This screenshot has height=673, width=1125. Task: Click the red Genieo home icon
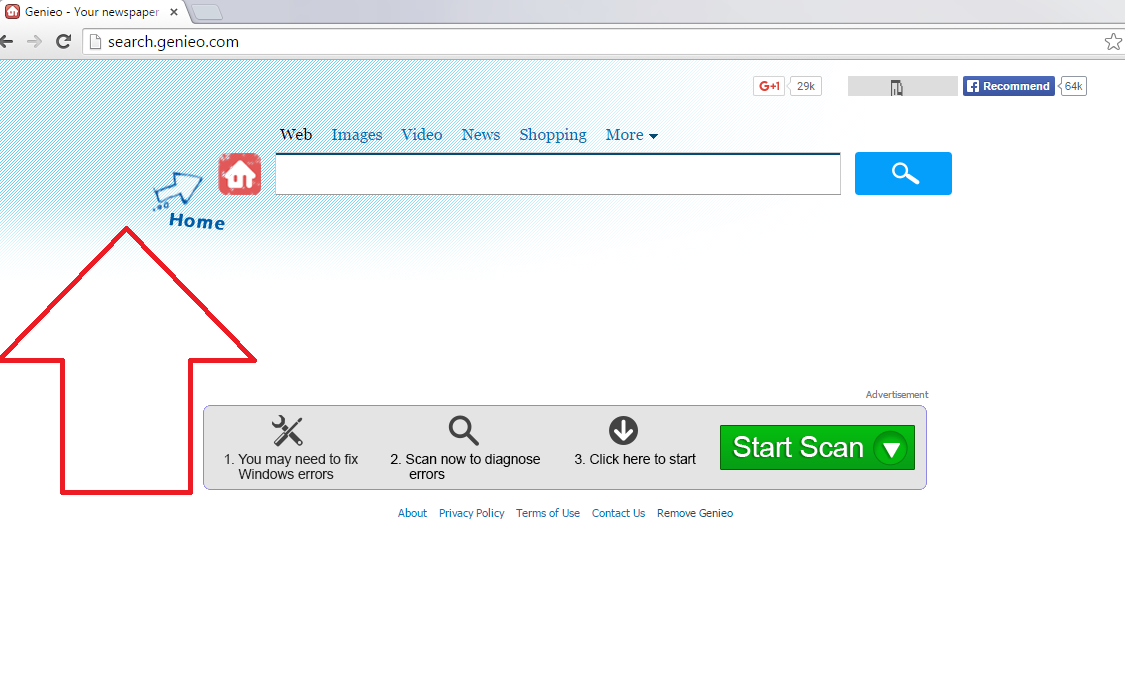coord(240,174)
